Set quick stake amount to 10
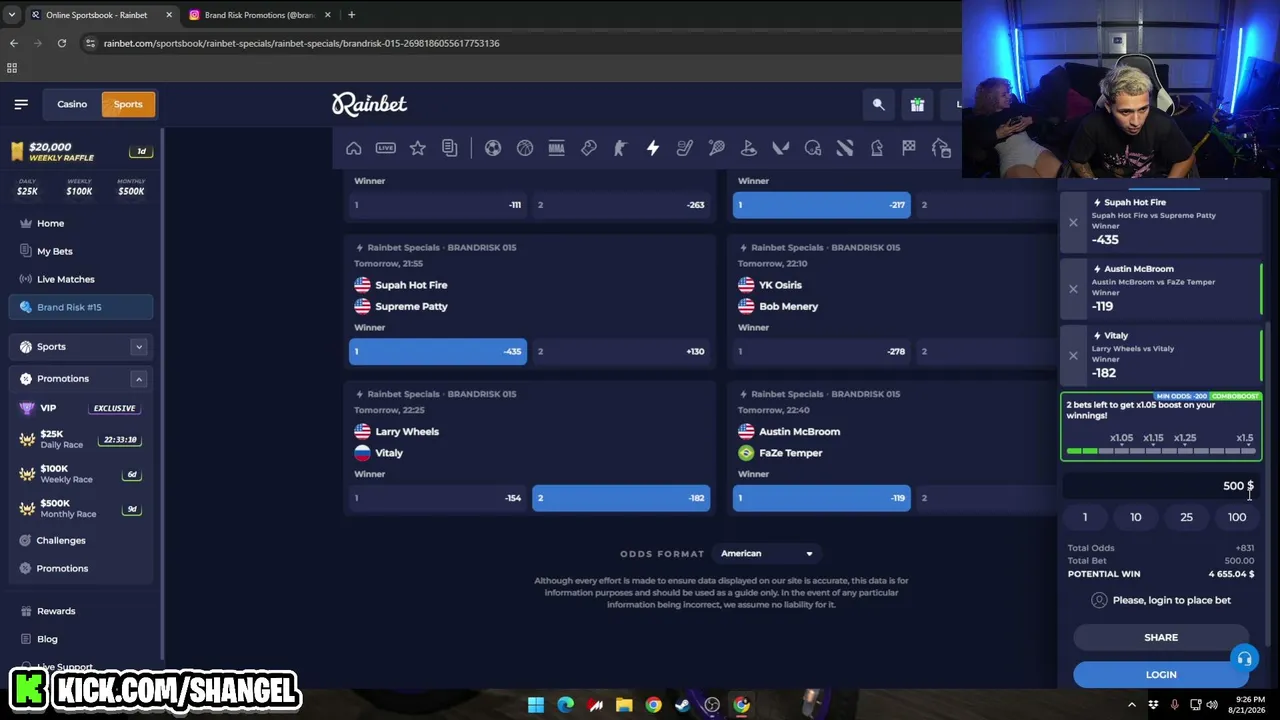Viewport: 1280px width, 720px height. click(1135, 517)
